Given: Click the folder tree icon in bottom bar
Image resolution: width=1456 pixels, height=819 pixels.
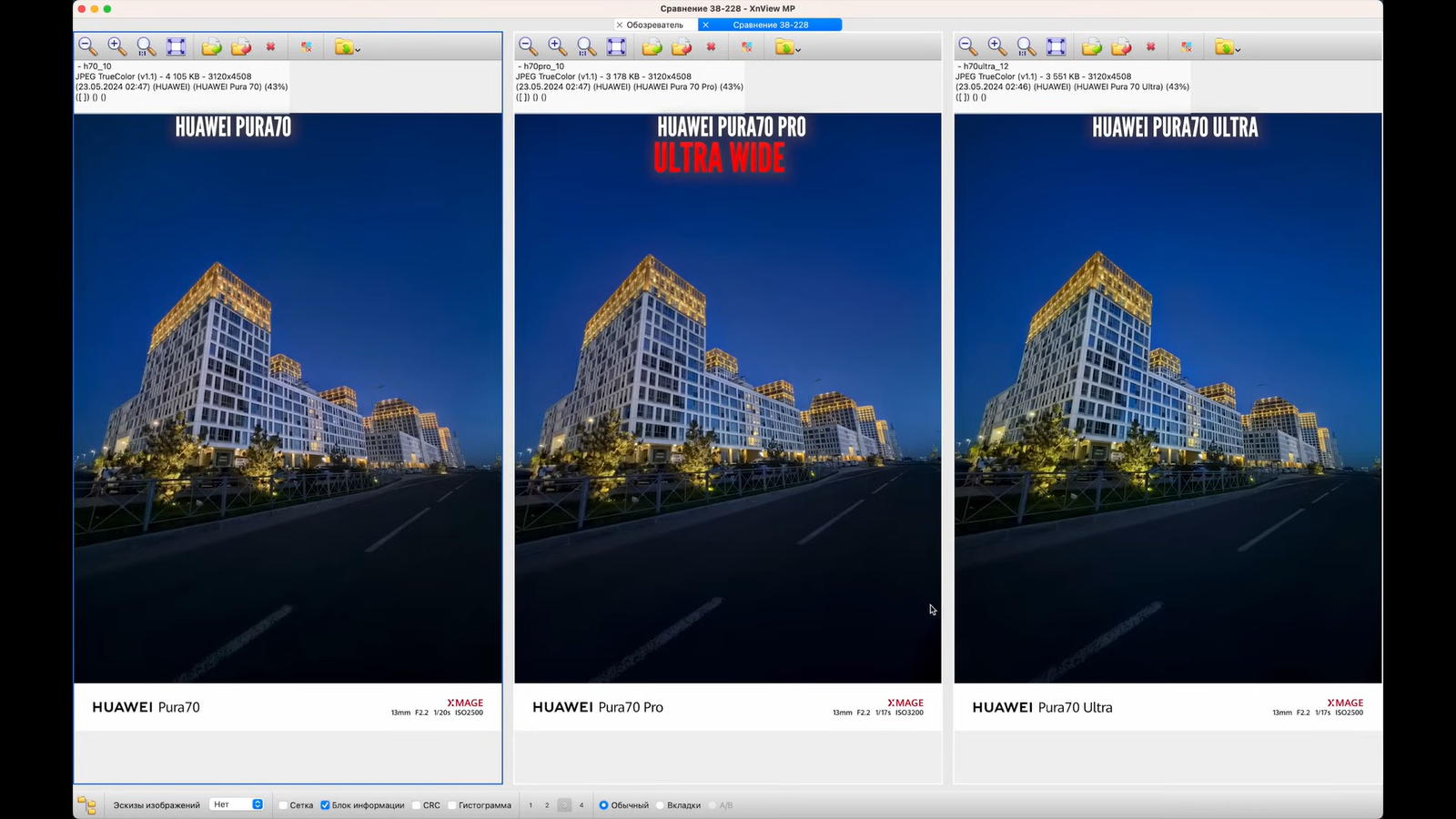Looking at the screenshot, I should coord(86,805).
